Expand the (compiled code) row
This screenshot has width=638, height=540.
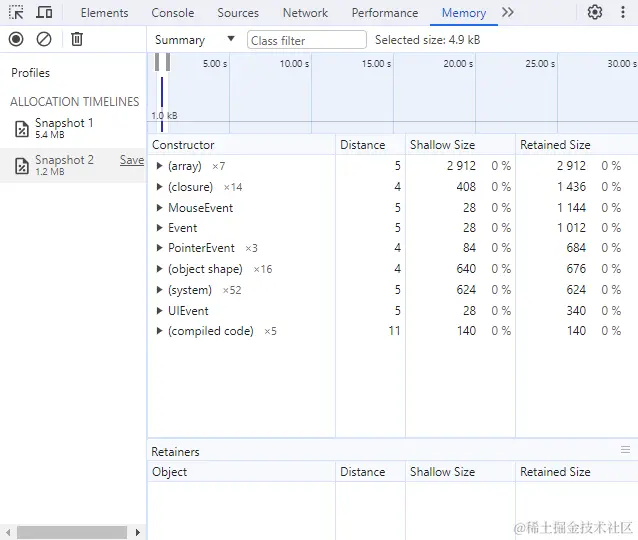click(159, 331)
